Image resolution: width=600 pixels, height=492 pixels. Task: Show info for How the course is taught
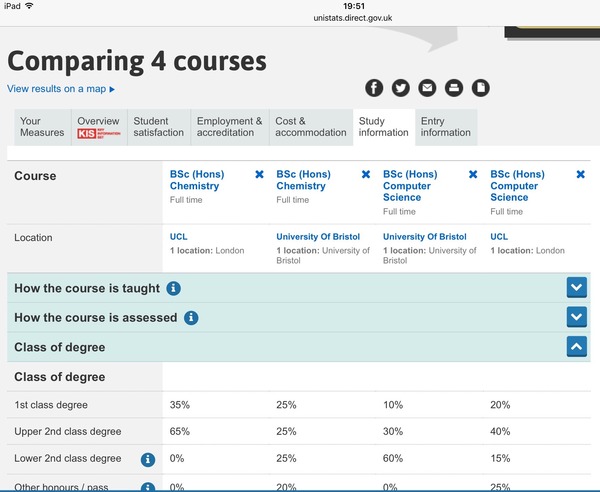173,288
